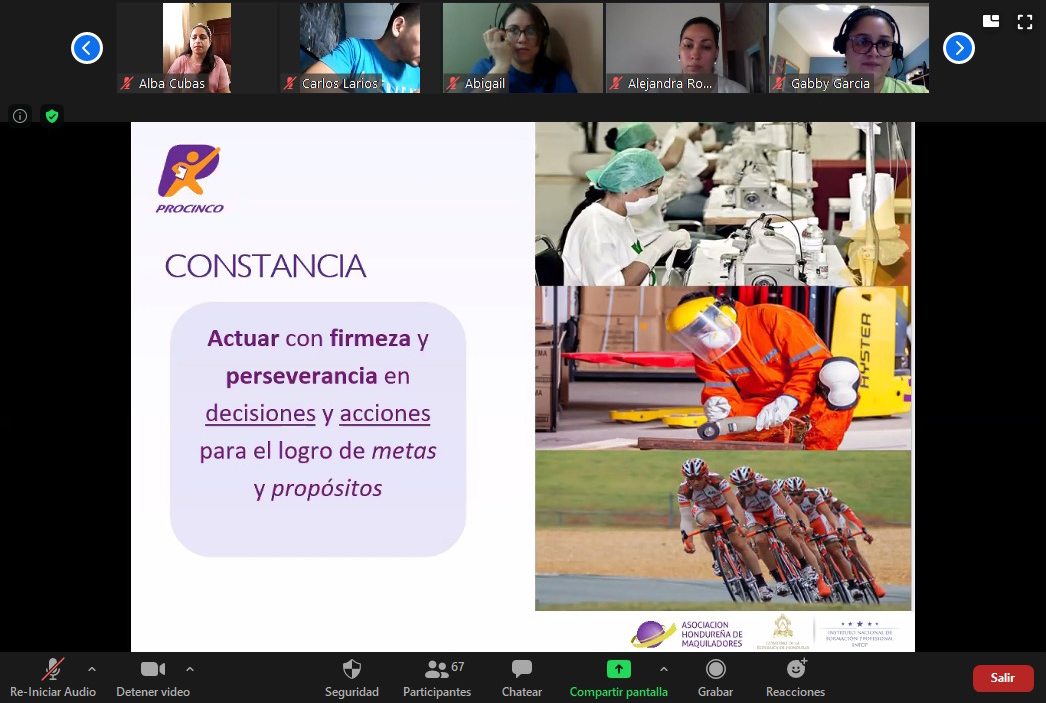This screenshot has height=703, width=1046.
Task: Expand share screen options arrow
Action: 664,669
